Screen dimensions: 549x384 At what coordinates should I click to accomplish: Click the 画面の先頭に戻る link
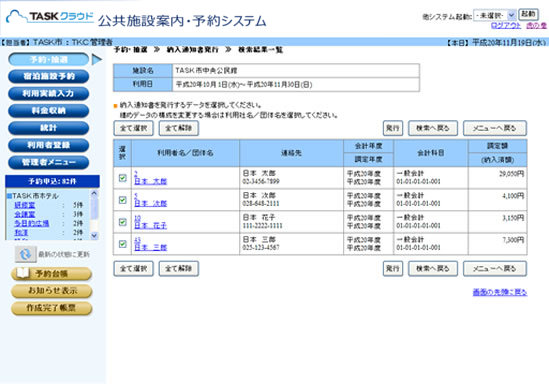(500, 292)
